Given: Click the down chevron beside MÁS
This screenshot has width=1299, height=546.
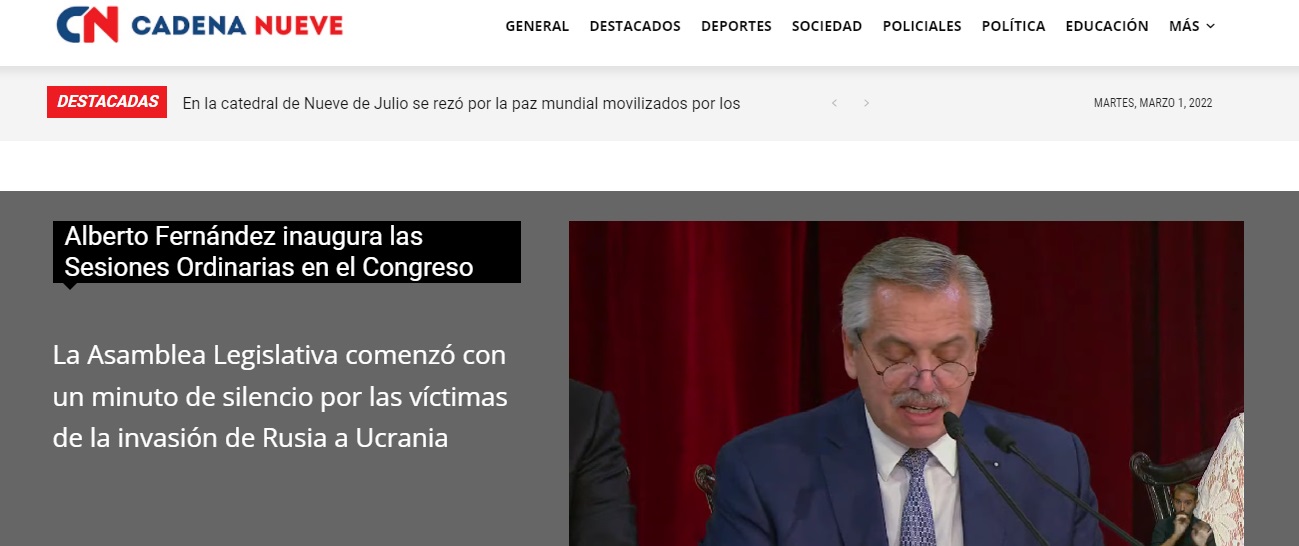Looking at the screenshot, I should 1211,27.
